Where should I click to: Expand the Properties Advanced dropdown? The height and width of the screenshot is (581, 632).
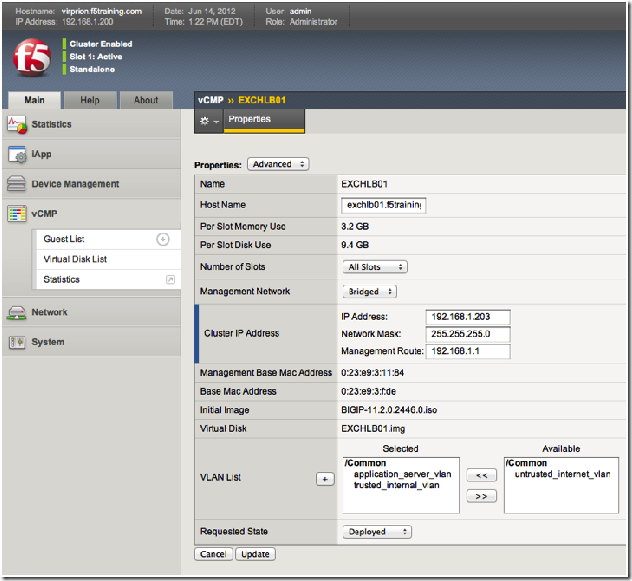coord(277,164)
